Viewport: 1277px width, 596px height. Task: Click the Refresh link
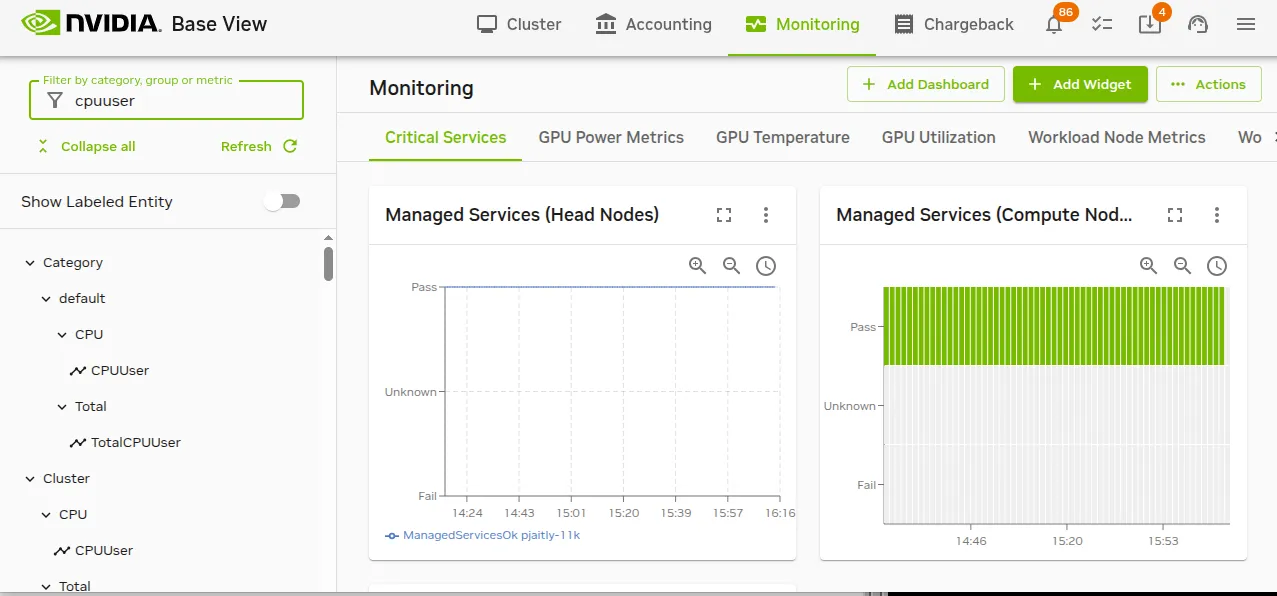coord(246,146)
